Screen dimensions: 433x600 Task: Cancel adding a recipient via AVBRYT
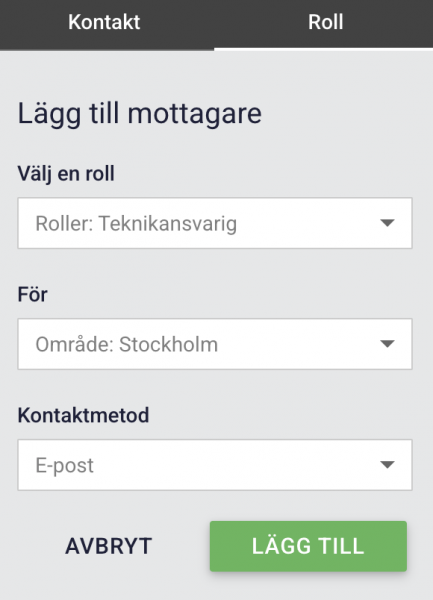coord(109,546)
